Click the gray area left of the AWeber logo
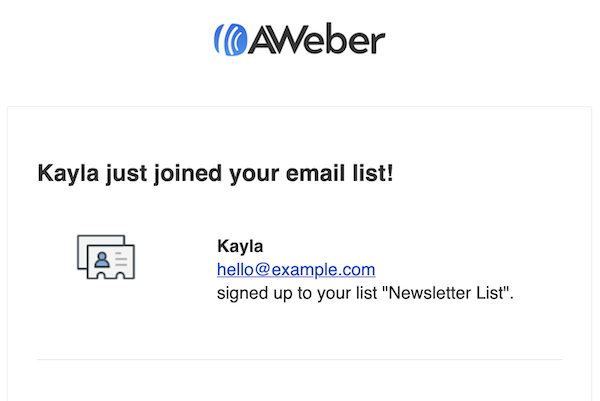This screenshot has height=401, width=600. tap(100, 40)
